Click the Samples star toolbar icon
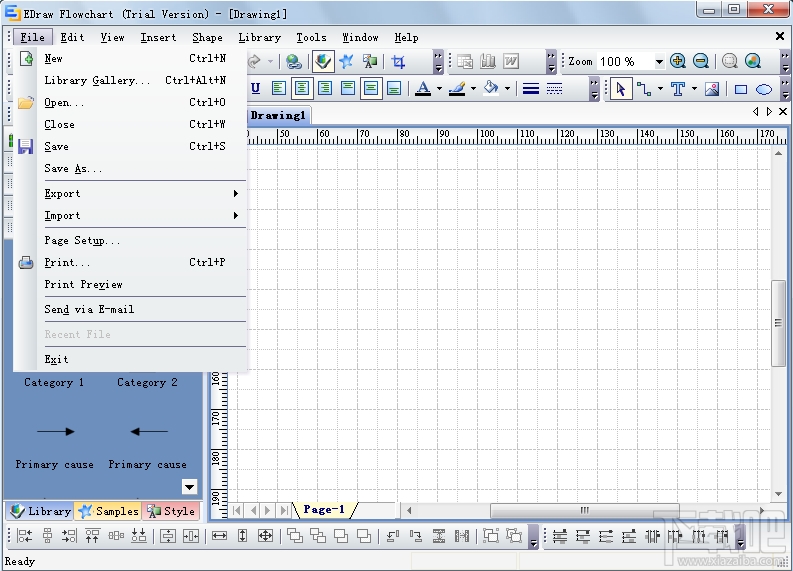 click(346, 62)
